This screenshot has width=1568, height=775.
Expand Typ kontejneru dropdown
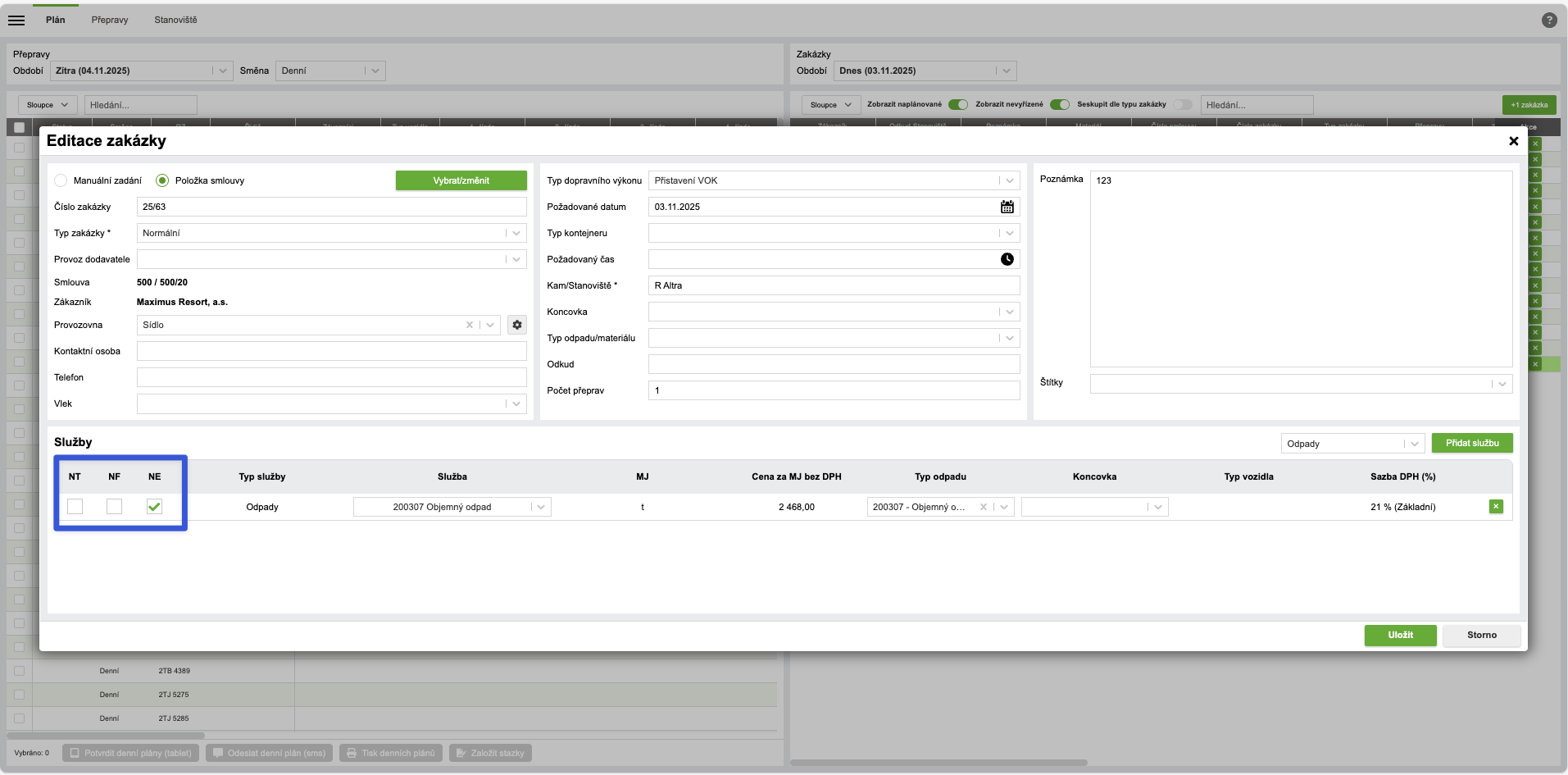(1010, 233)
